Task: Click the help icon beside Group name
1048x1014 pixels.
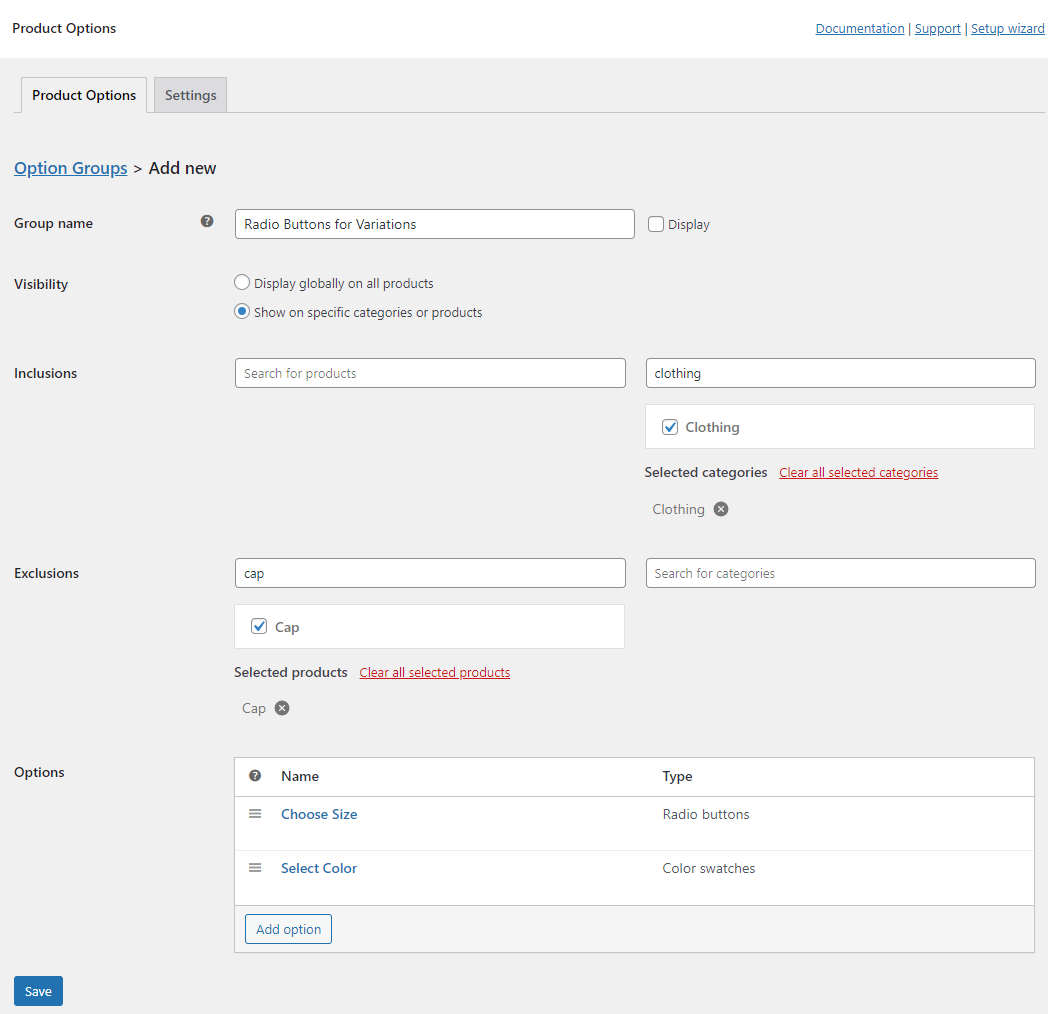Action: tap(207, 222)
